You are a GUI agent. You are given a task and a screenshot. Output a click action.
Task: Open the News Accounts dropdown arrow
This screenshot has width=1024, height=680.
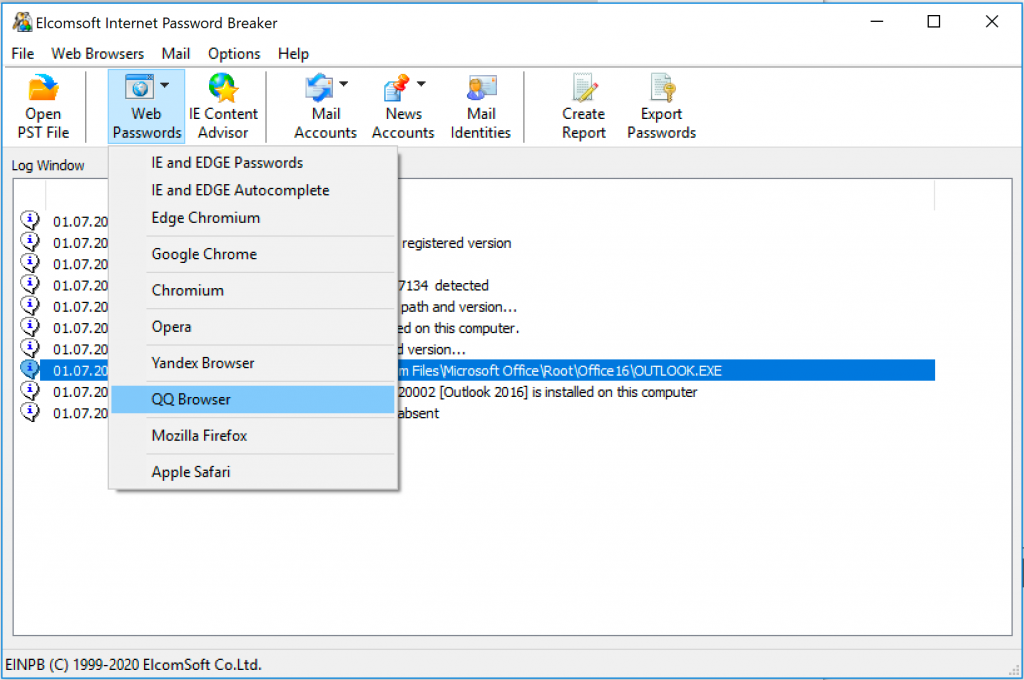tap(421, 85)
